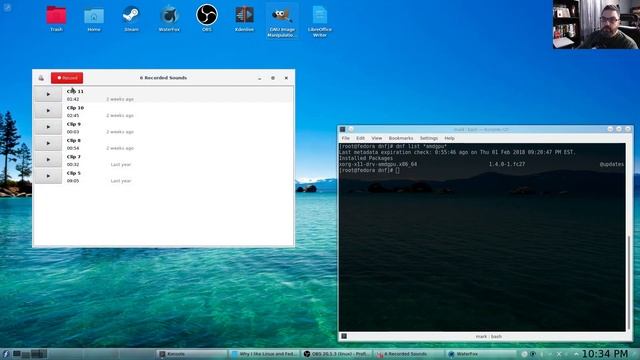Open the Trash desktop icon

tap(56, 19)
